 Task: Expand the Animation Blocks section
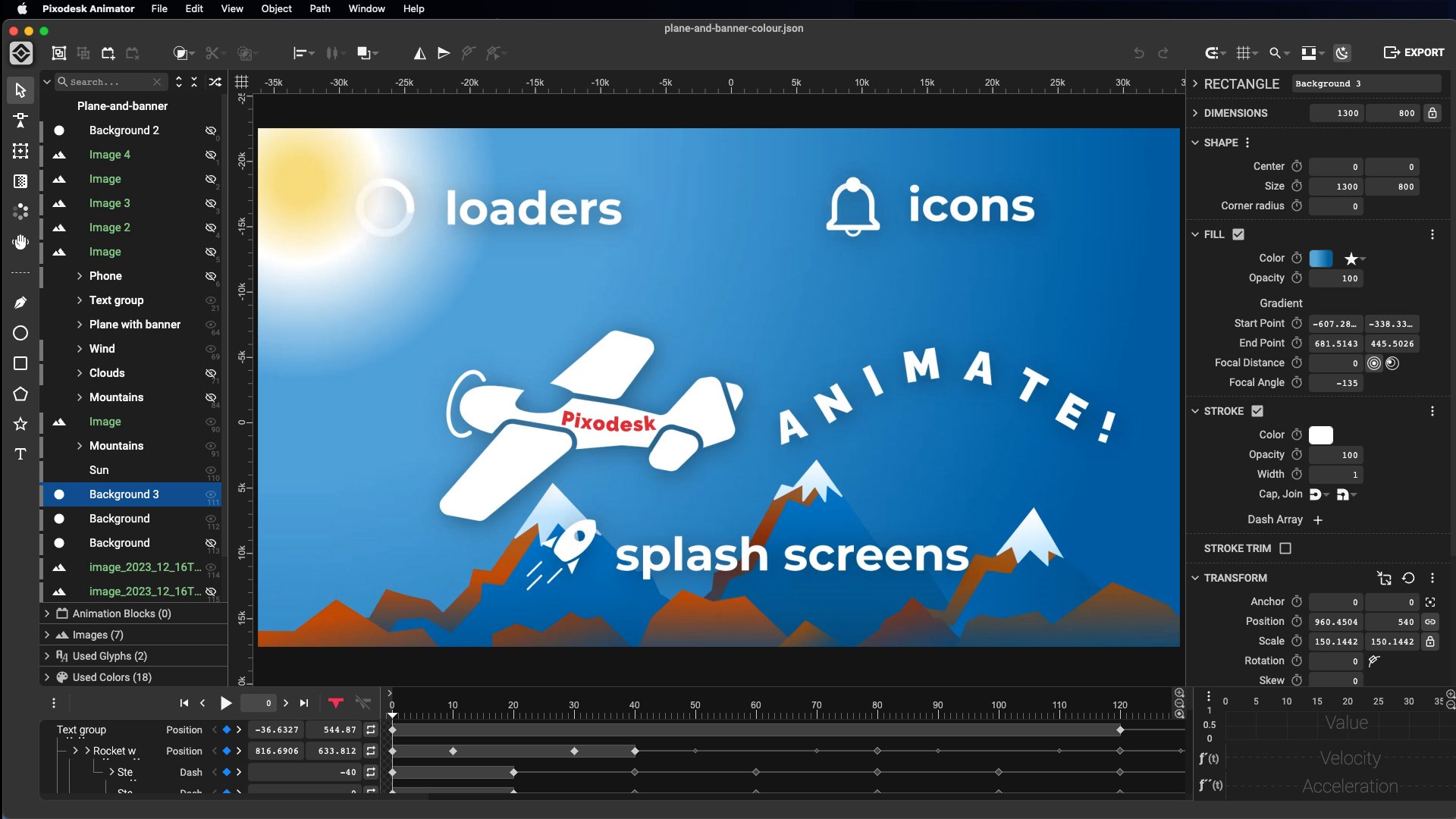click(45, 613)
